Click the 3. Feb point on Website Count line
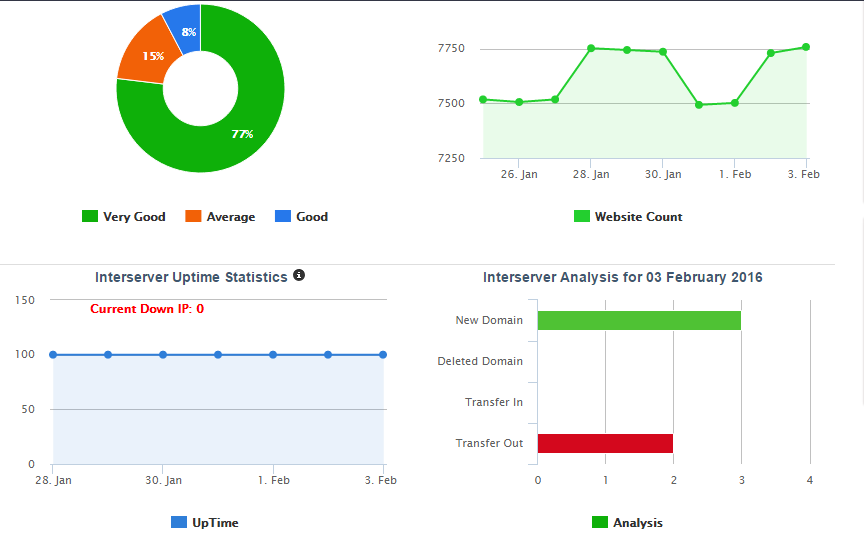The image size is (864, 554). 806,47
